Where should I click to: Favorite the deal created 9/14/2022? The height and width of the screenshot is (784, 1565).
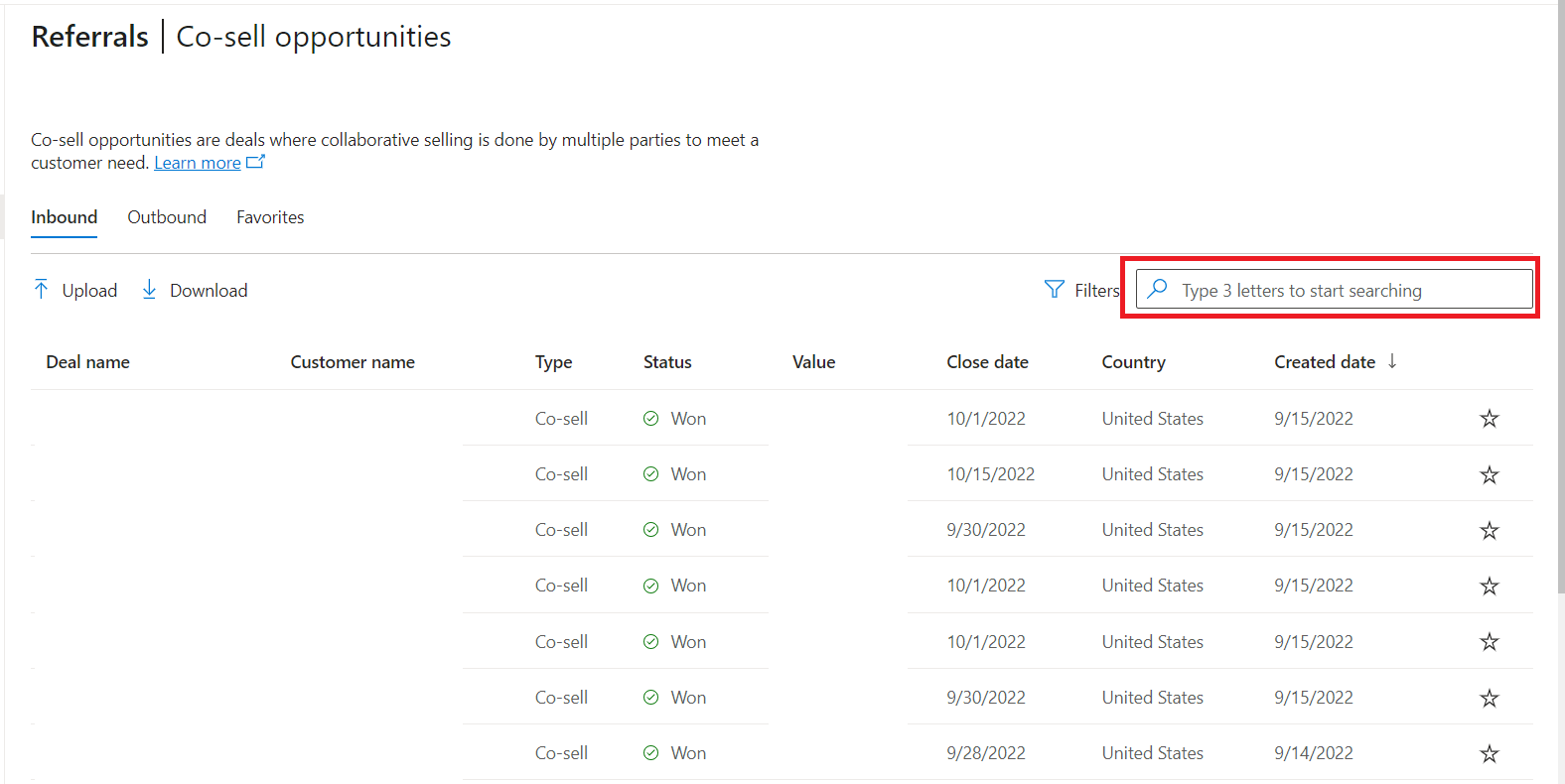pos(1489,753)
